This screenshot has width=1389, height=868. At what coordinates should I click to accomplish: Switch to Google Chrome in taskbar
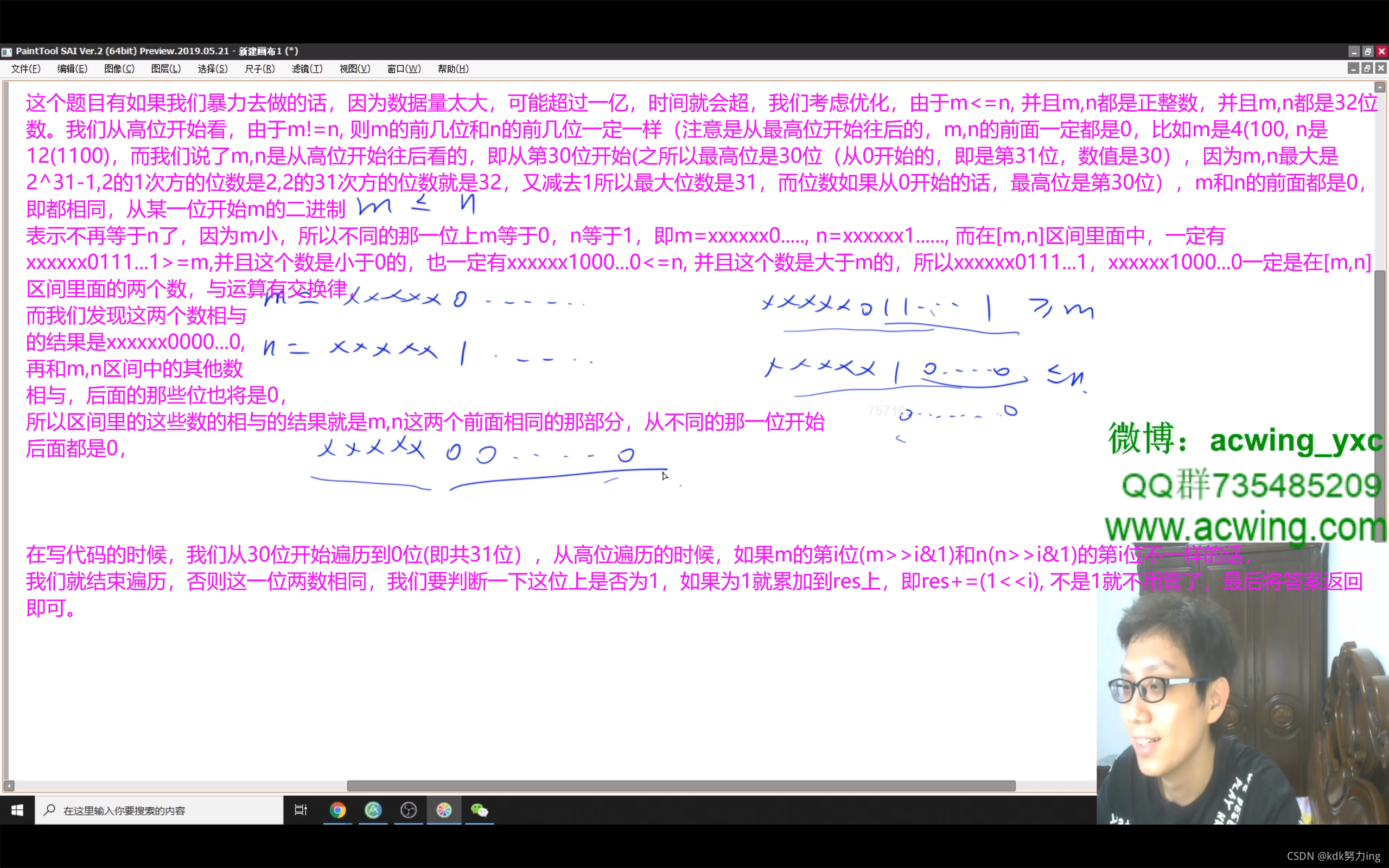click(x=337, y=810)
